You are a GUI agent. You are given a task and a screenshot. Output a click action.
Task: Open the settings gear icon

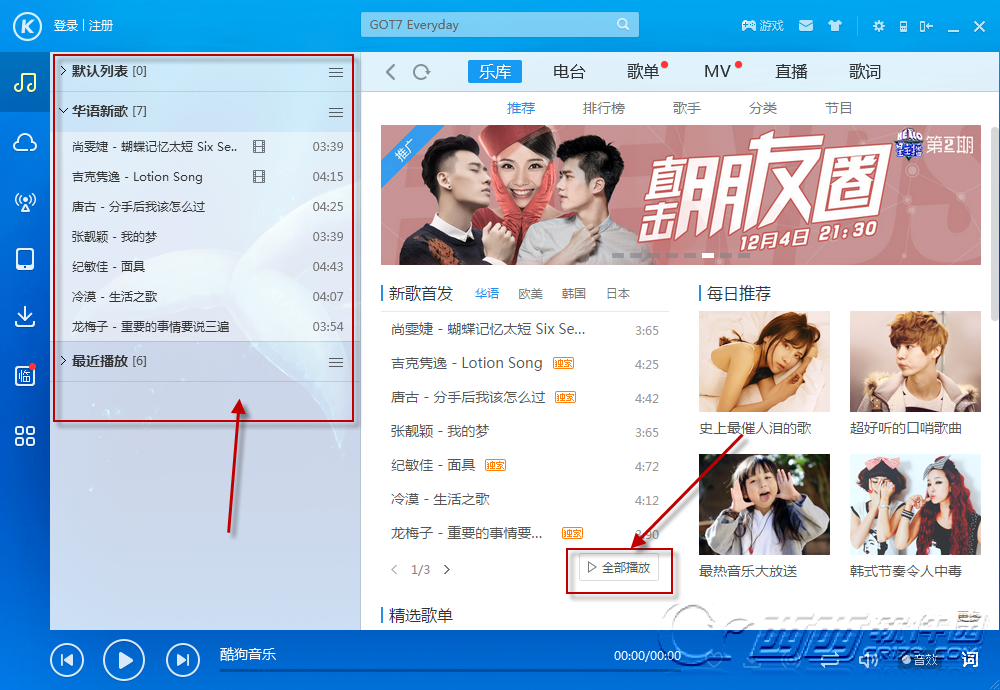tap(879, 26)
